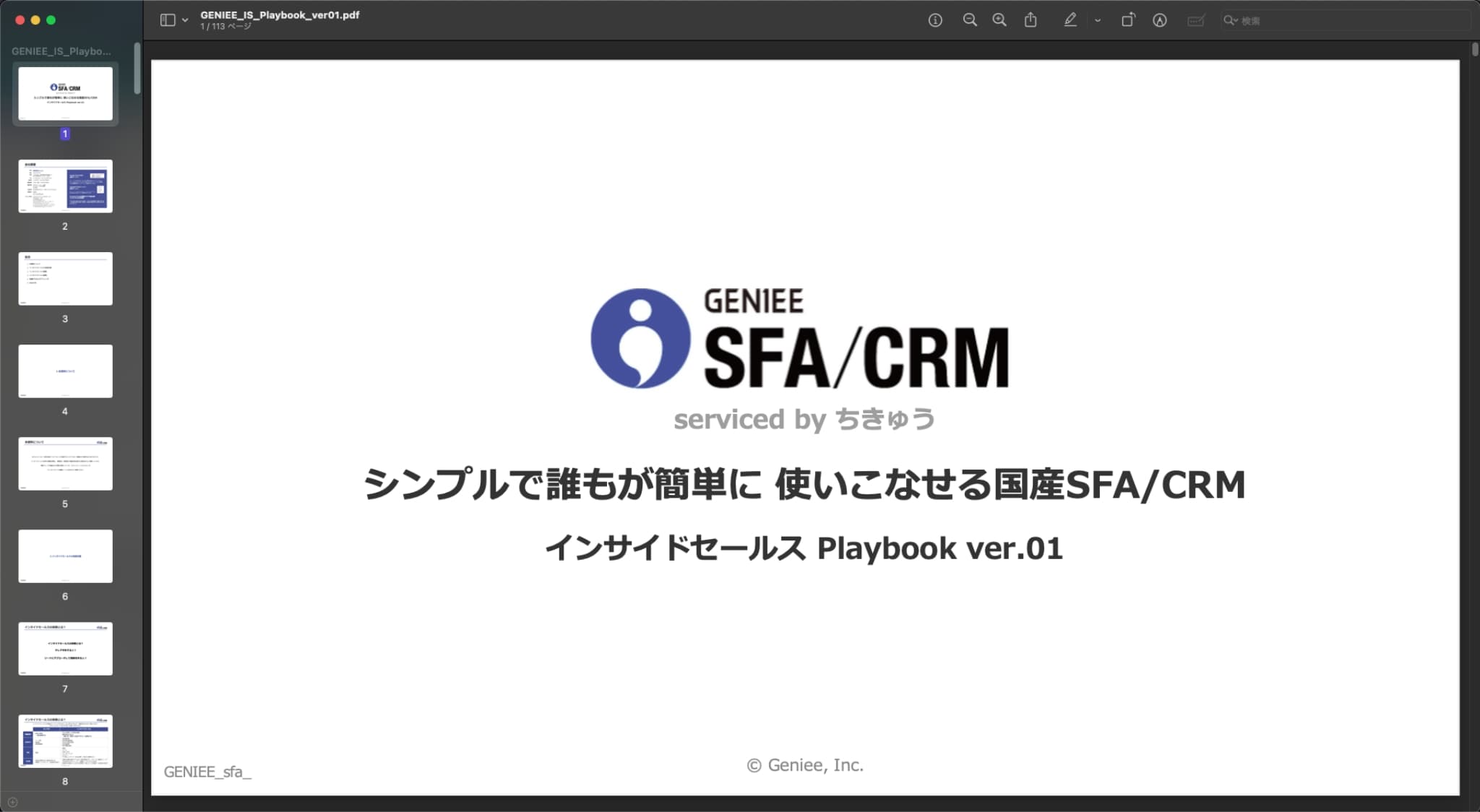Image resolution: width=1480 pixels, height=812 pixels.
Task: Click the GENIEE_sfa_ footer label
Action: coord(207,772)
